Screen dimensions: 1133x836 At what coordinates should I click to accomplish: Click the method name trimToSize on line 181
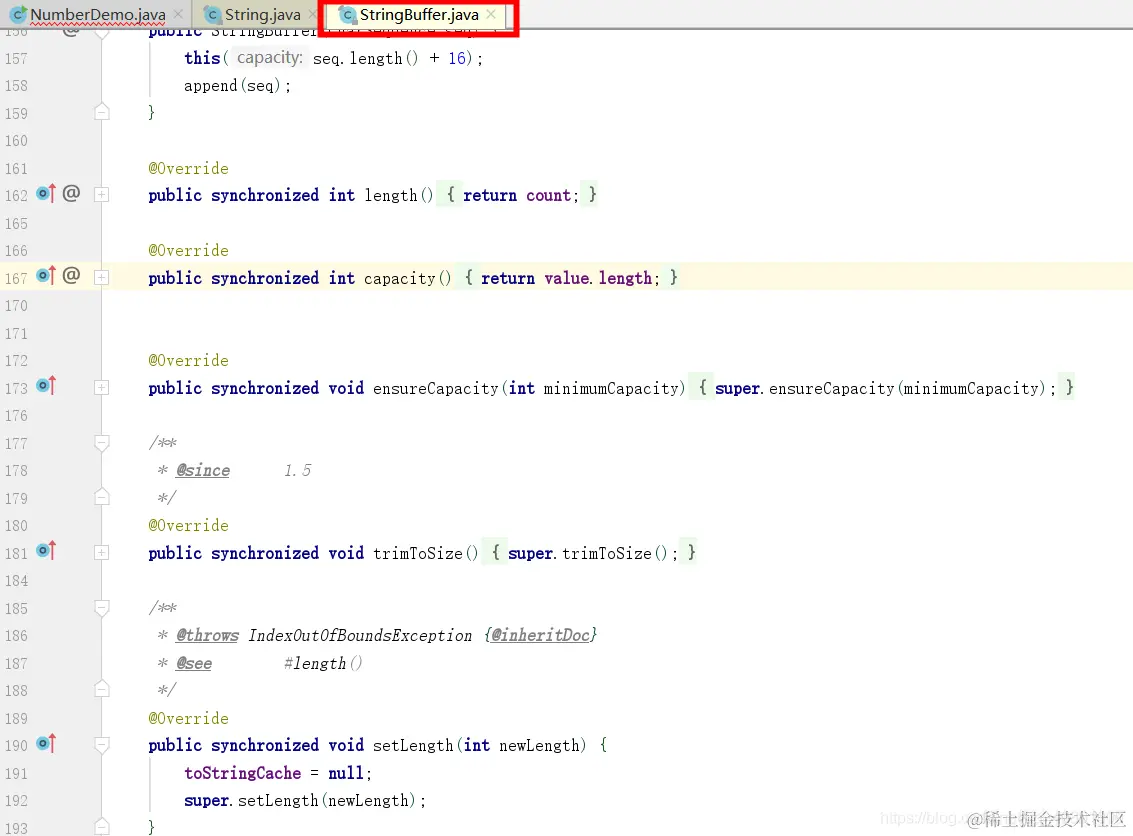(x=418, y=553)
